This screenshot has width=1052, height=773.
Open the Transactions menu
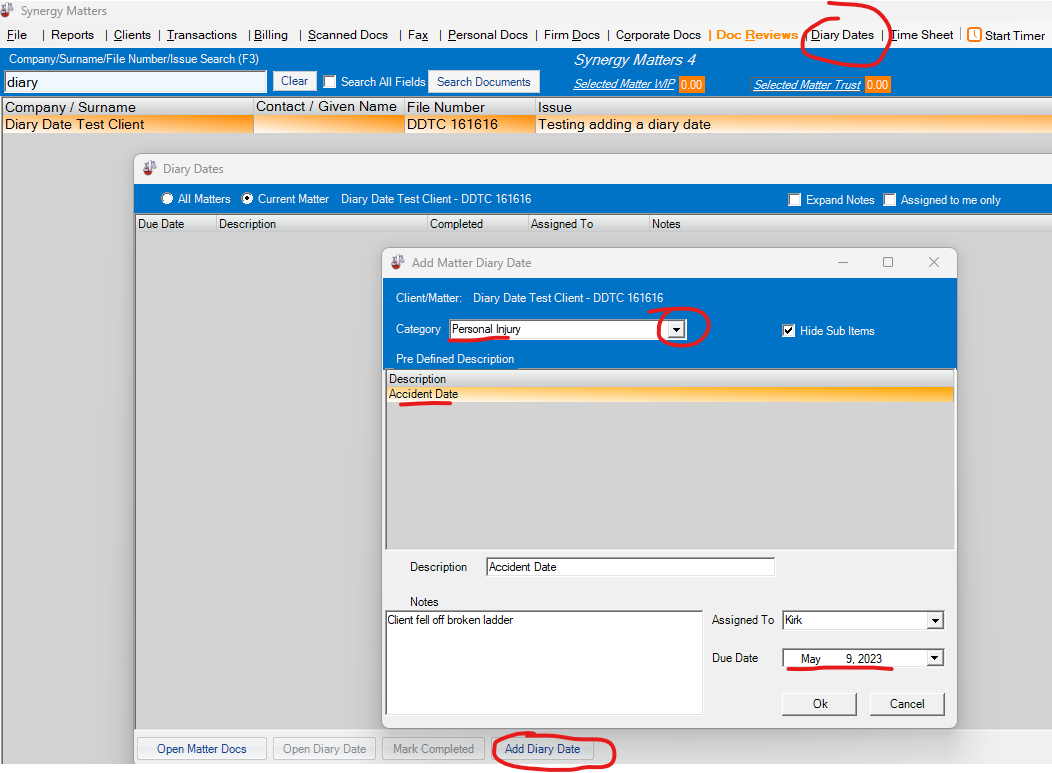pyautogui.click(x=202, y=35)
